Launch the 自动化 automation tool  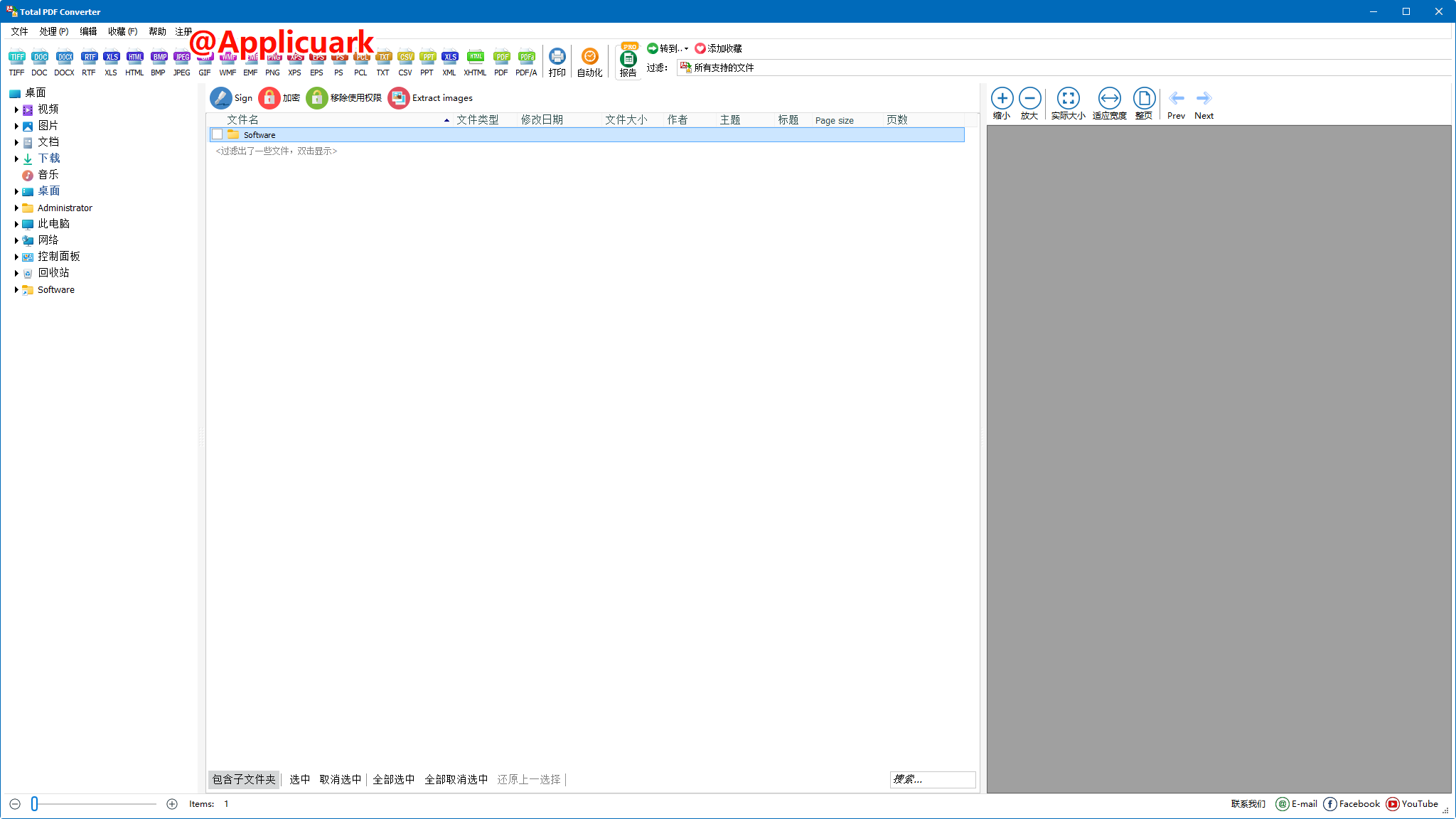(589, 61)
